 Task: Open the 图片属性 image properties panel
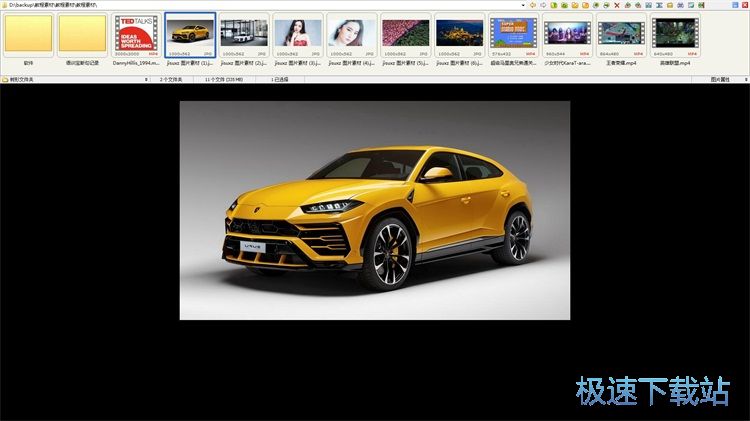[x=720, y=79]
